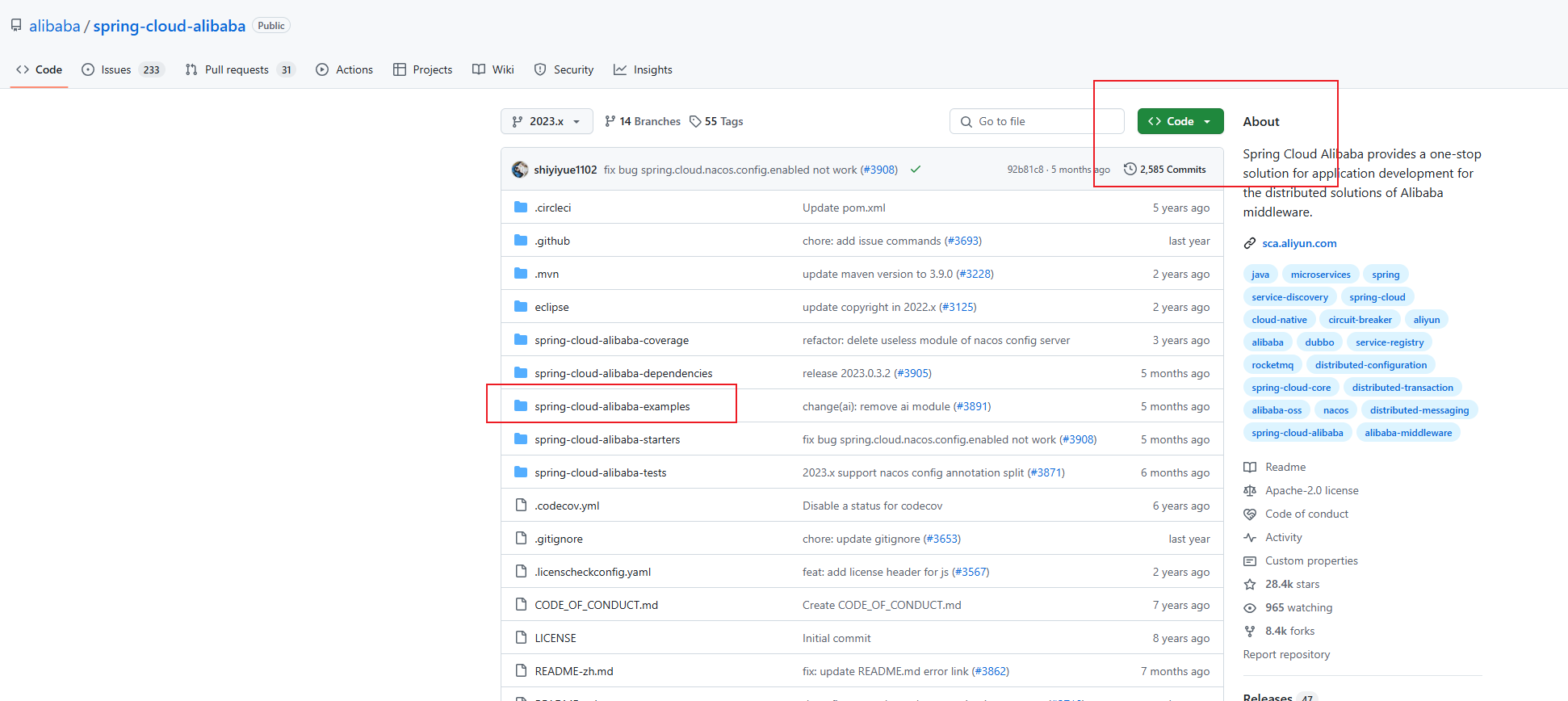Open spring-cloud-alibaba-examples folder
This screenshot has height=701, width=1568.
pyautogui.click(x=612, y=406)
